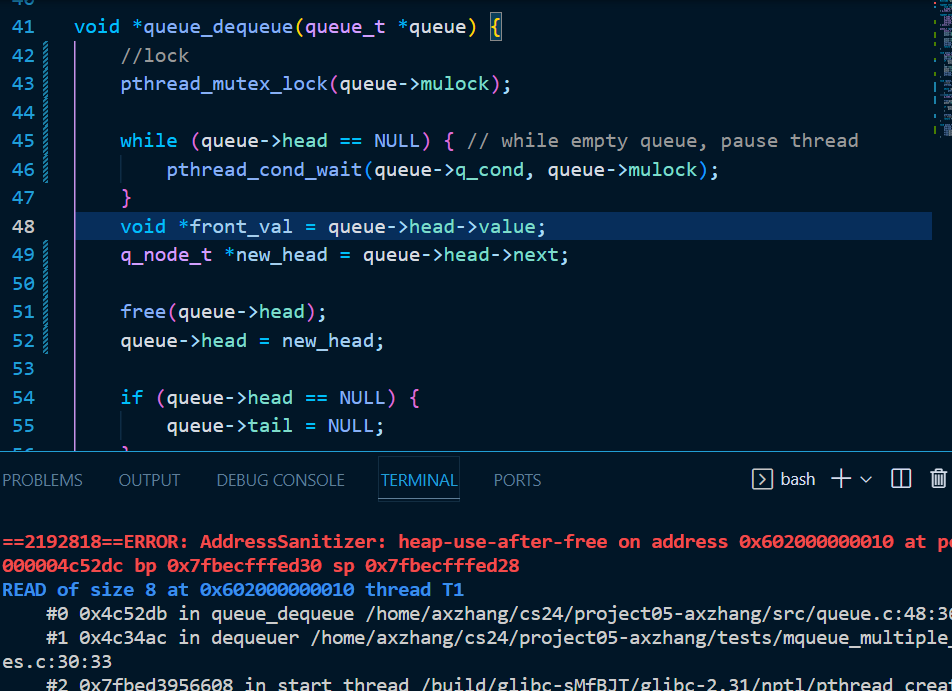952x691 pixels.
Task: Click the bash terminal name label
Action: coord(797,479)
